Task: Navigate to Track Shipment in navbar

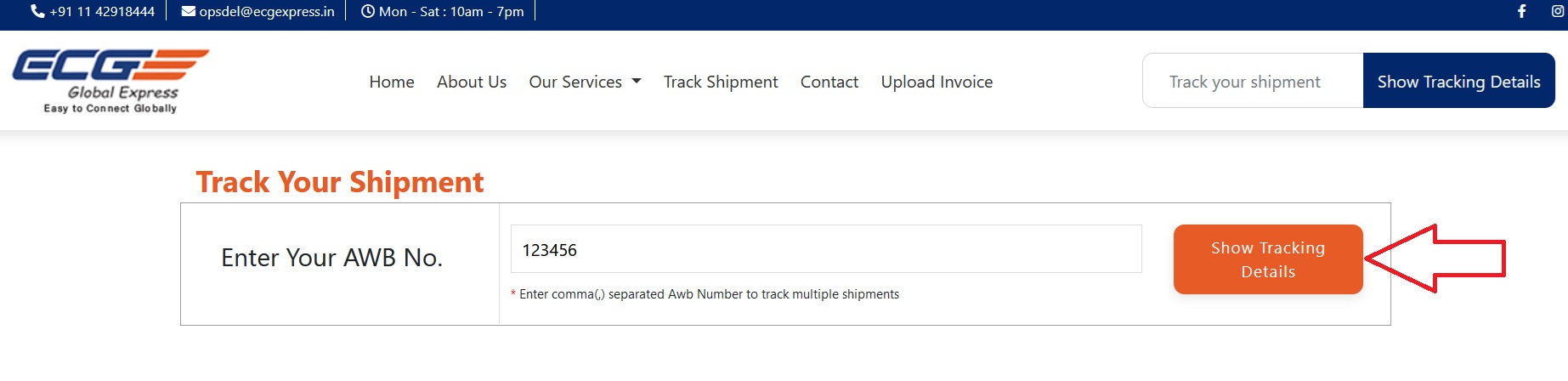Action: (x=721, y=82)
